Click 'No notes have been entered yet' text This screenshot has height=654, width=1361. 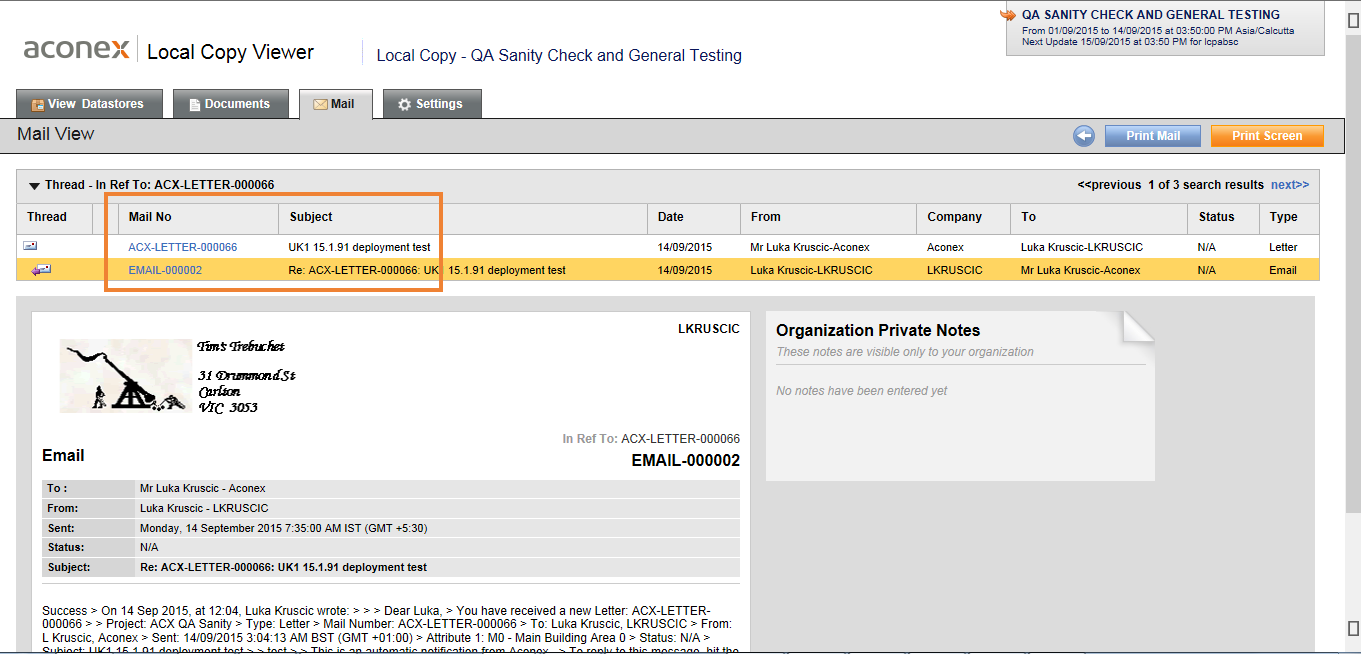click(x=862, y=391)
